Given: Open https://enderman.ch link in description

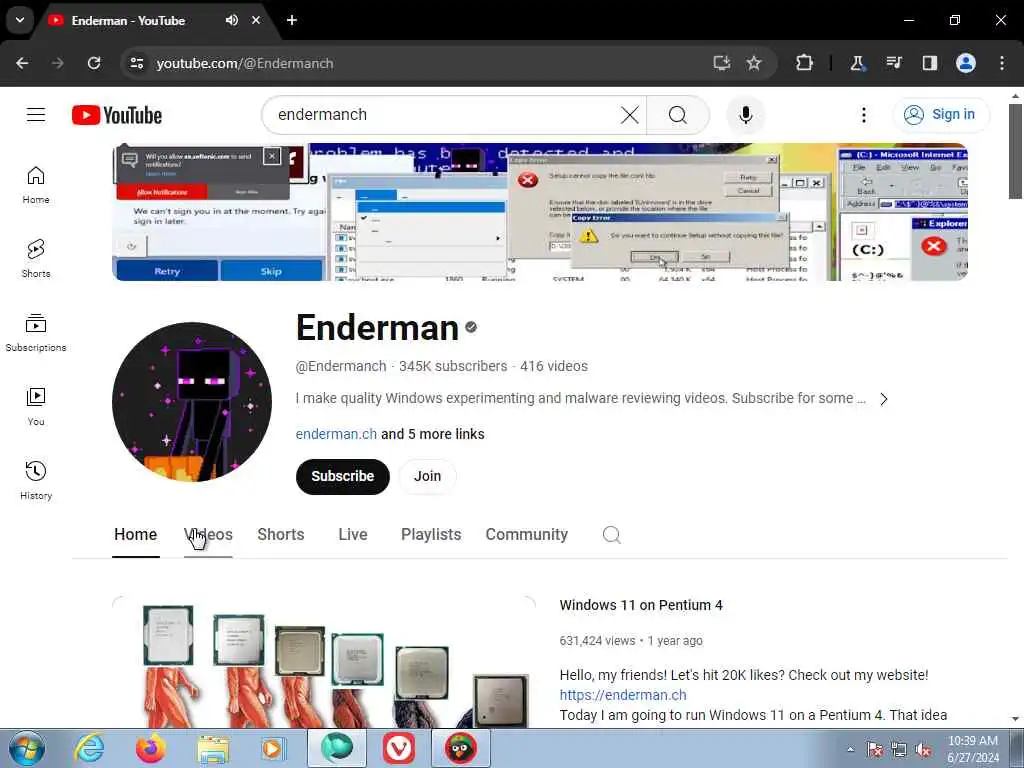Looking at the screenshot, I should tap(623, 696).
